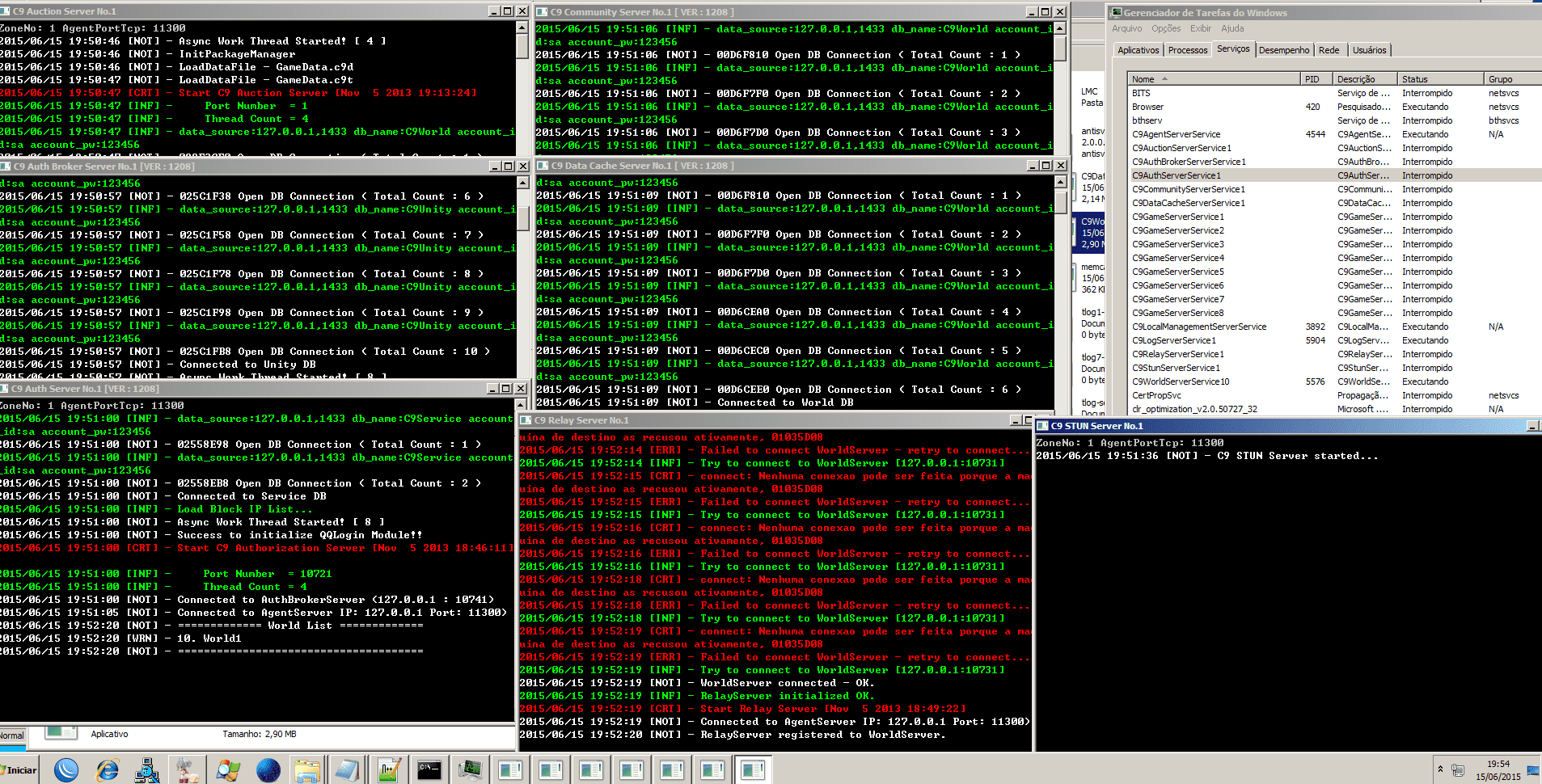Show hidden system tray icons
Screen dimensions: 1542x784
(x=1440, y=769)
